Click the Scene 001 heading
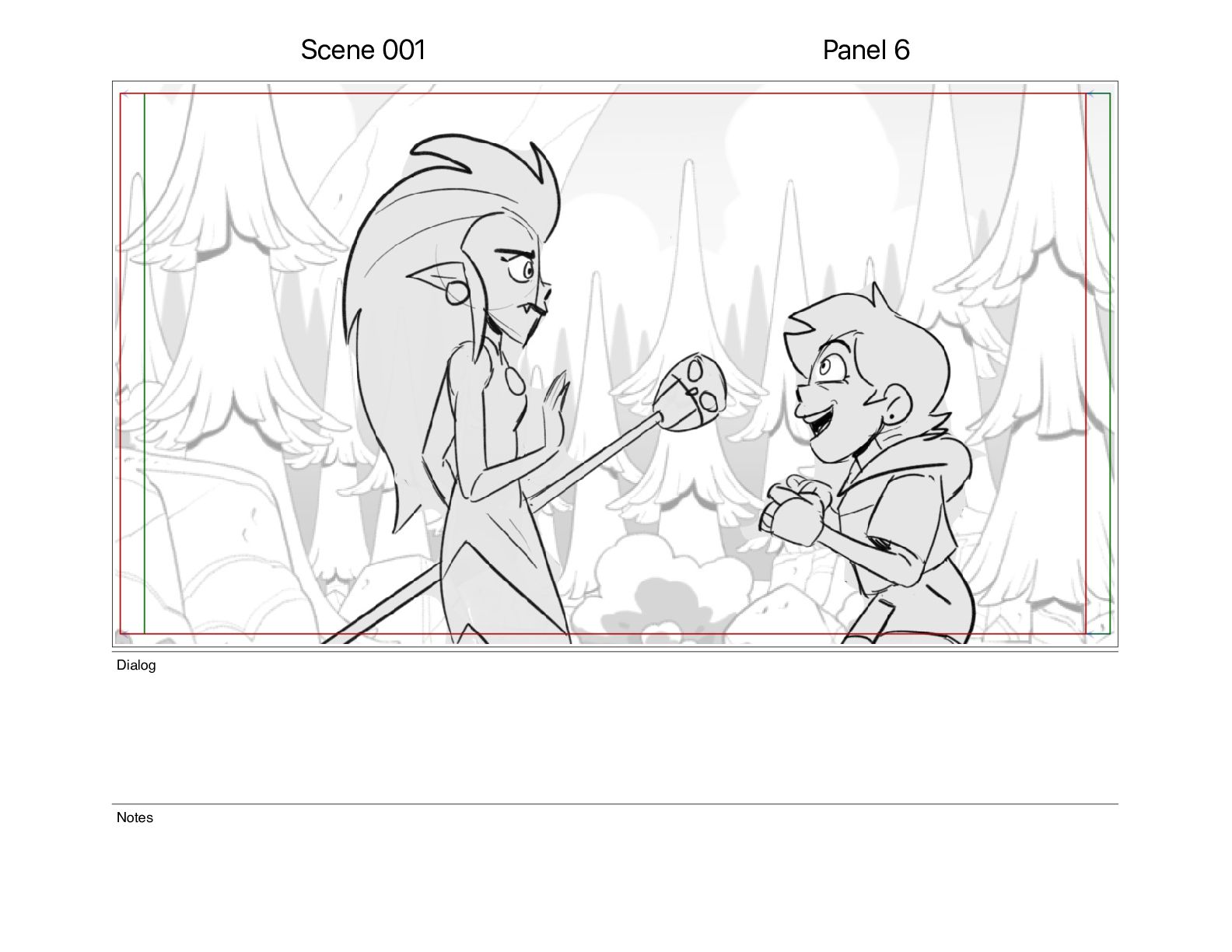 (363, 50)
